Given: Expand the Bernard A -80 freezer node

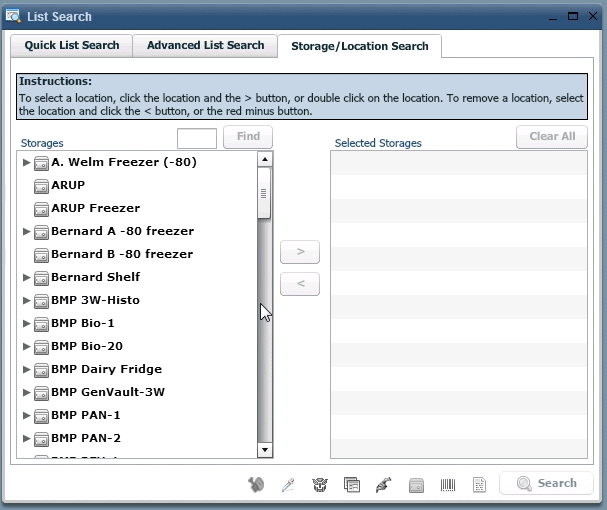Looking at the screenshot, I should 26,231.
